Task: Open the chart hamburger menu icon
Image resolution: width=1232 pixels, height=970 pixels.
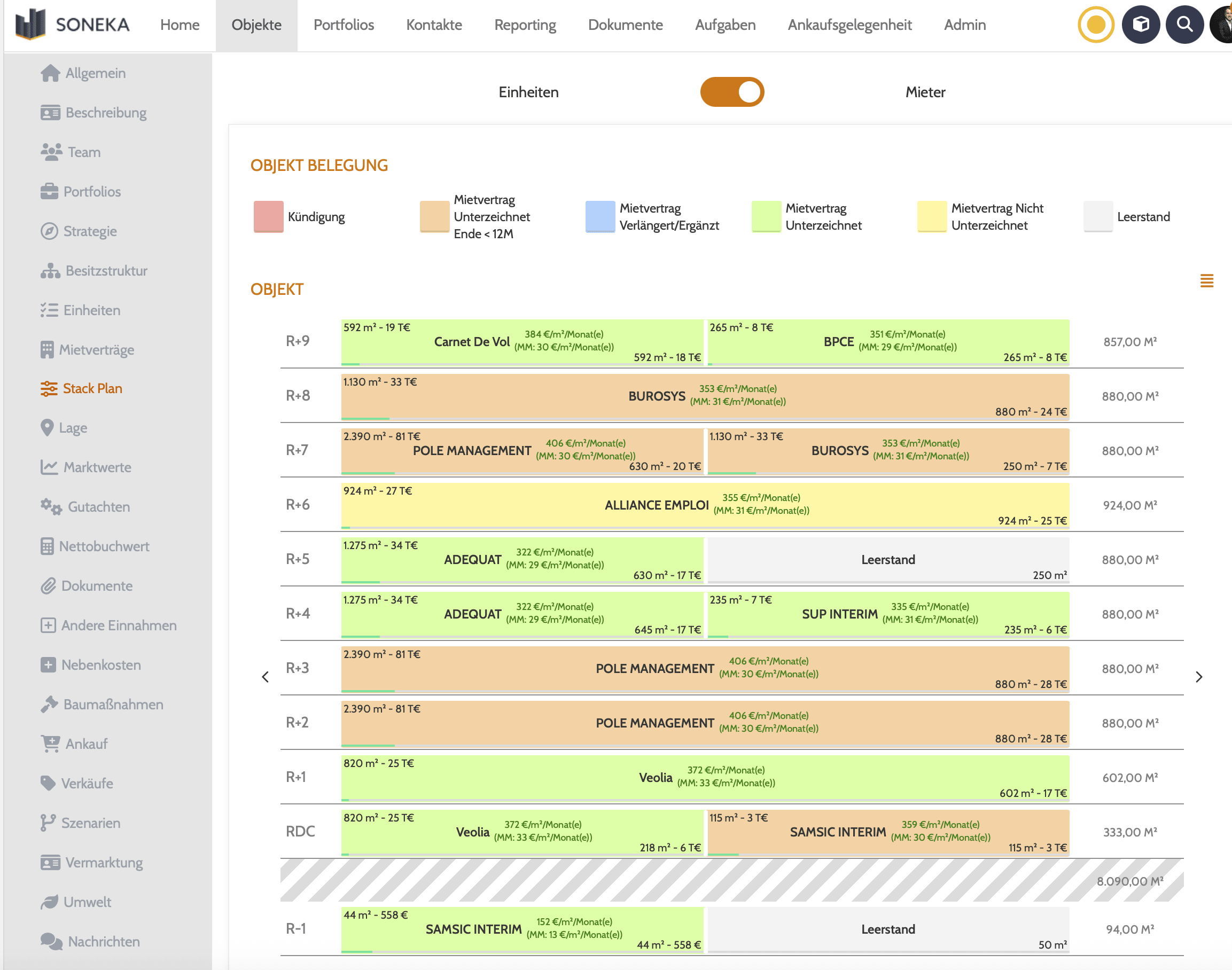Action: click(x=1206, y=280)
